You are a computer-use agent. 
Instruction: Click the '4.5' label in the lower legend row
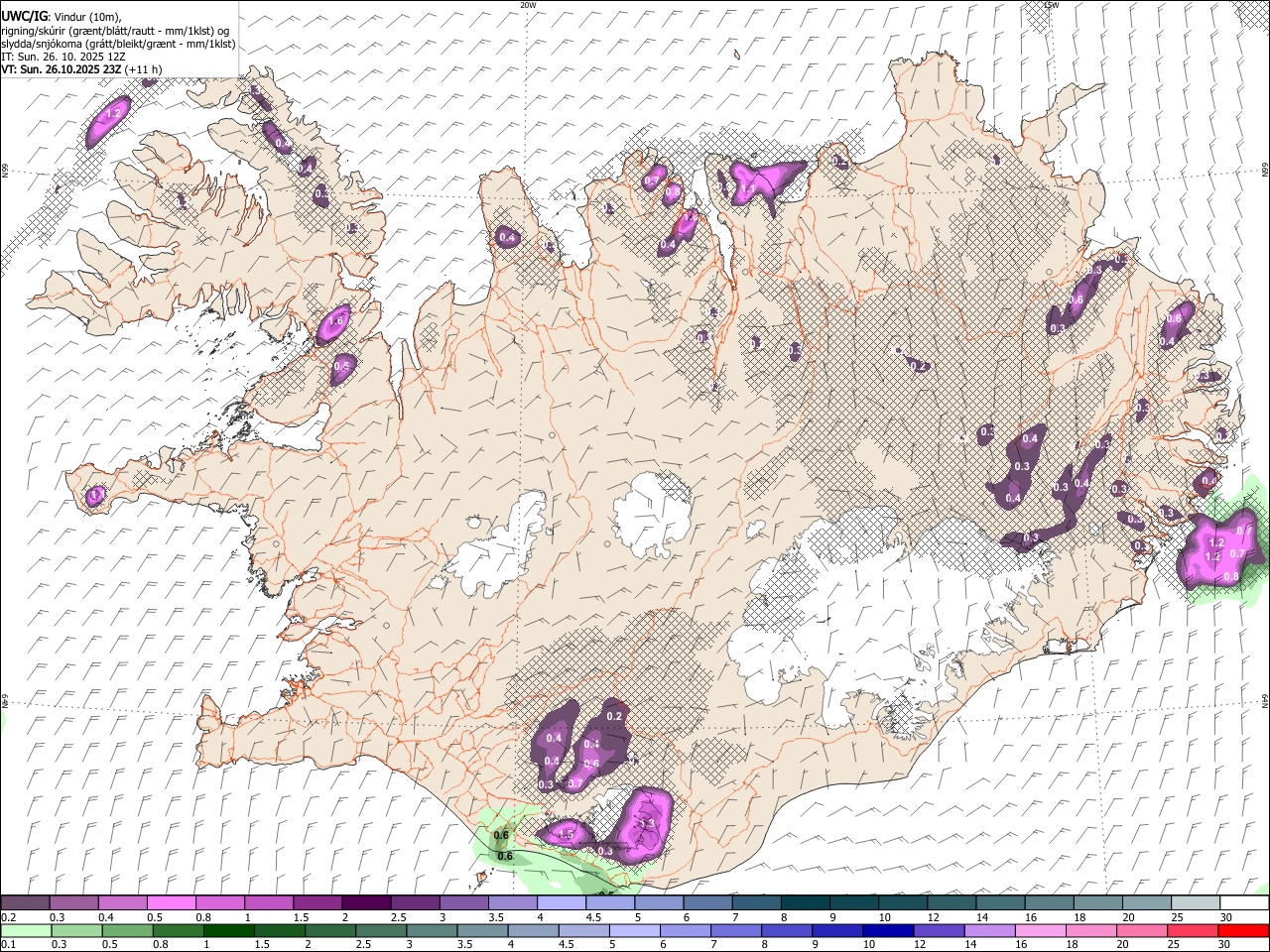tap(567, 944)
